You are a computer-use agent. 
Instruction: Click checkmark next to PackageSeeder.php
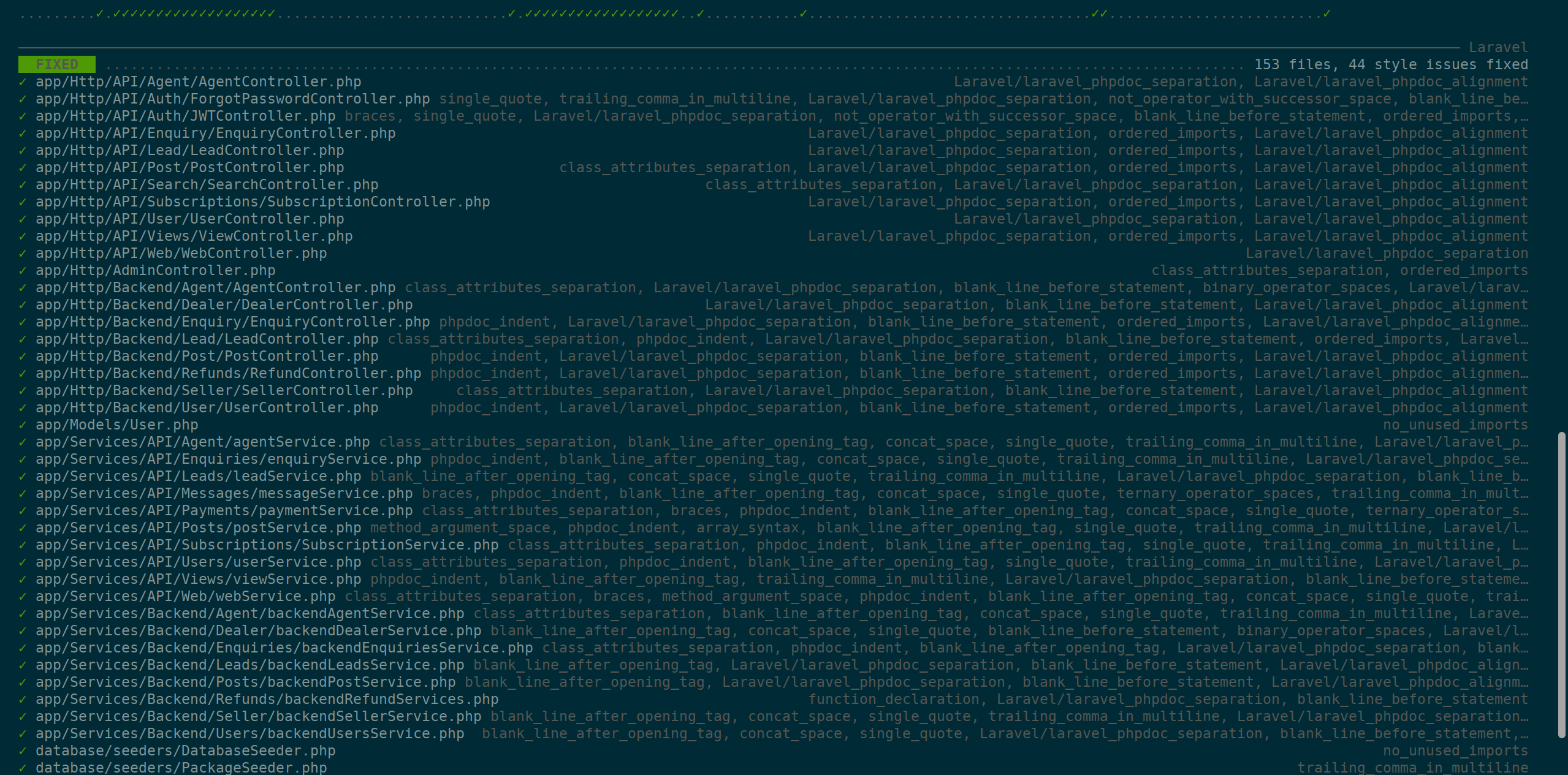[23, 768]
